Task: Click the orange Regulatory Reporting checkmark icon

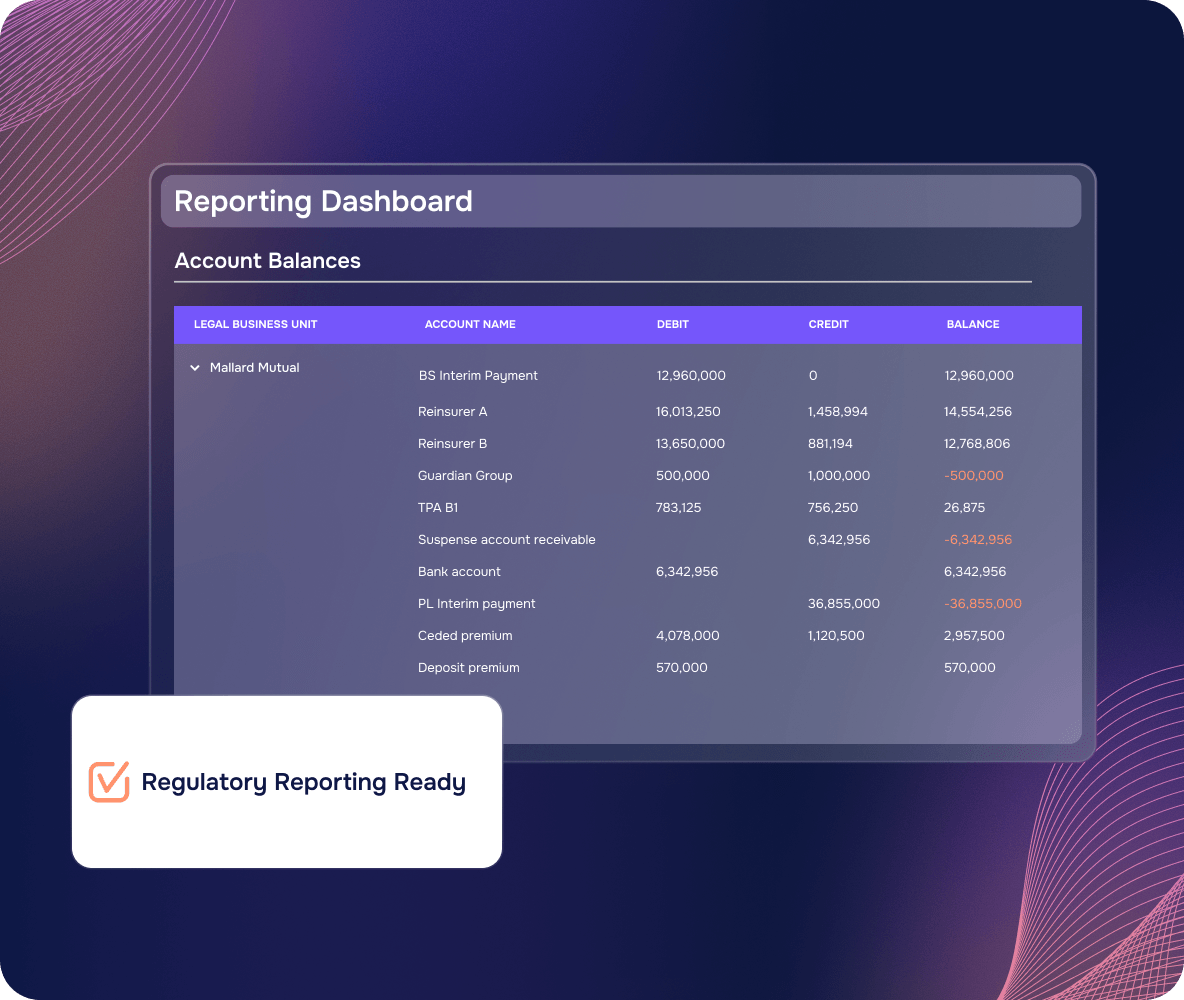Action: point(109,782)
